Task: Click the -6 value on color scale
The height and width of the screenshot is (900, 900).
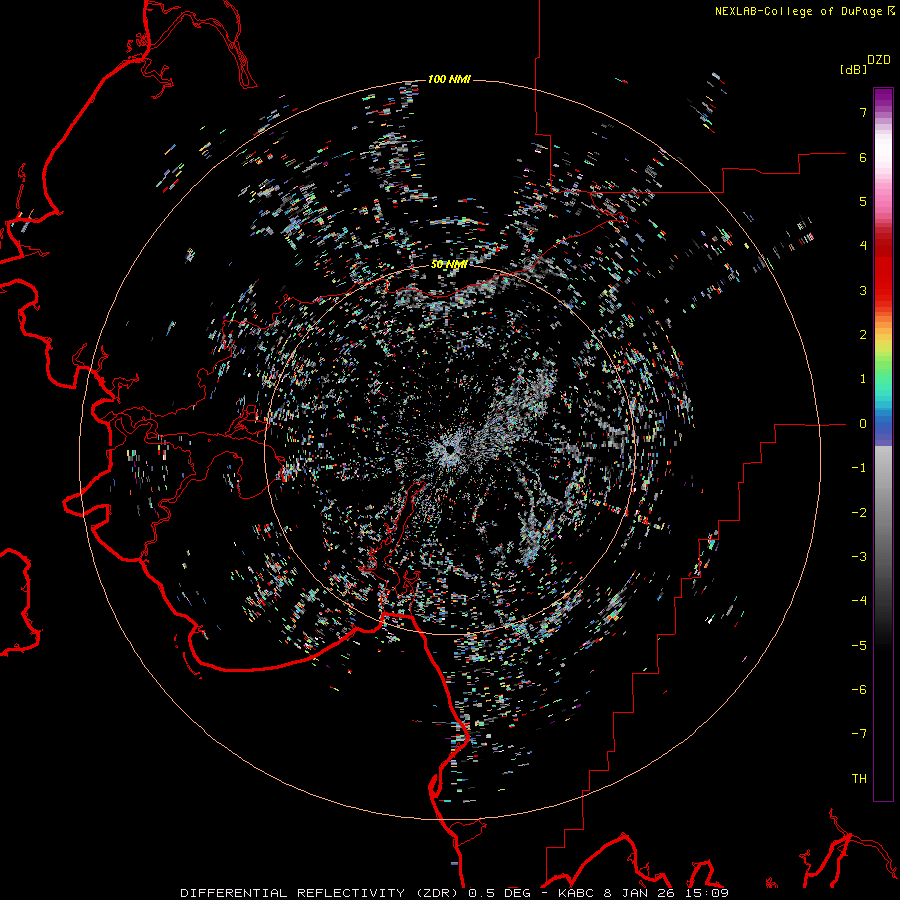Action: pyautogui.click(x=859, y=690)
